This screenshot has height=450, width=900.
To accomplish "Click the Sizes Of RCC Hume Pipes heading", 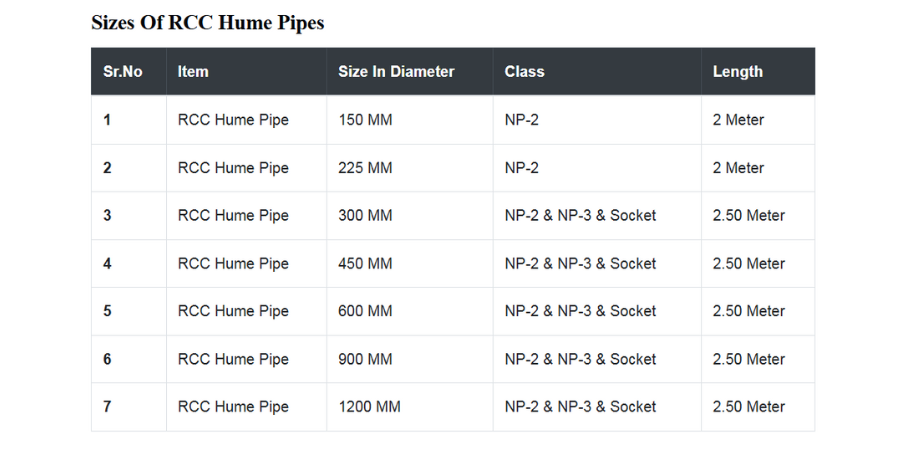I will (208, 23).
